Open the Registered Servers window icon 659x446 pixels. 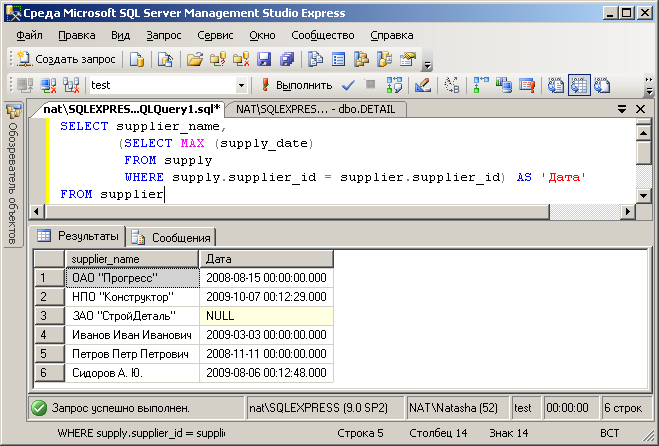click(x=316, y=59)
